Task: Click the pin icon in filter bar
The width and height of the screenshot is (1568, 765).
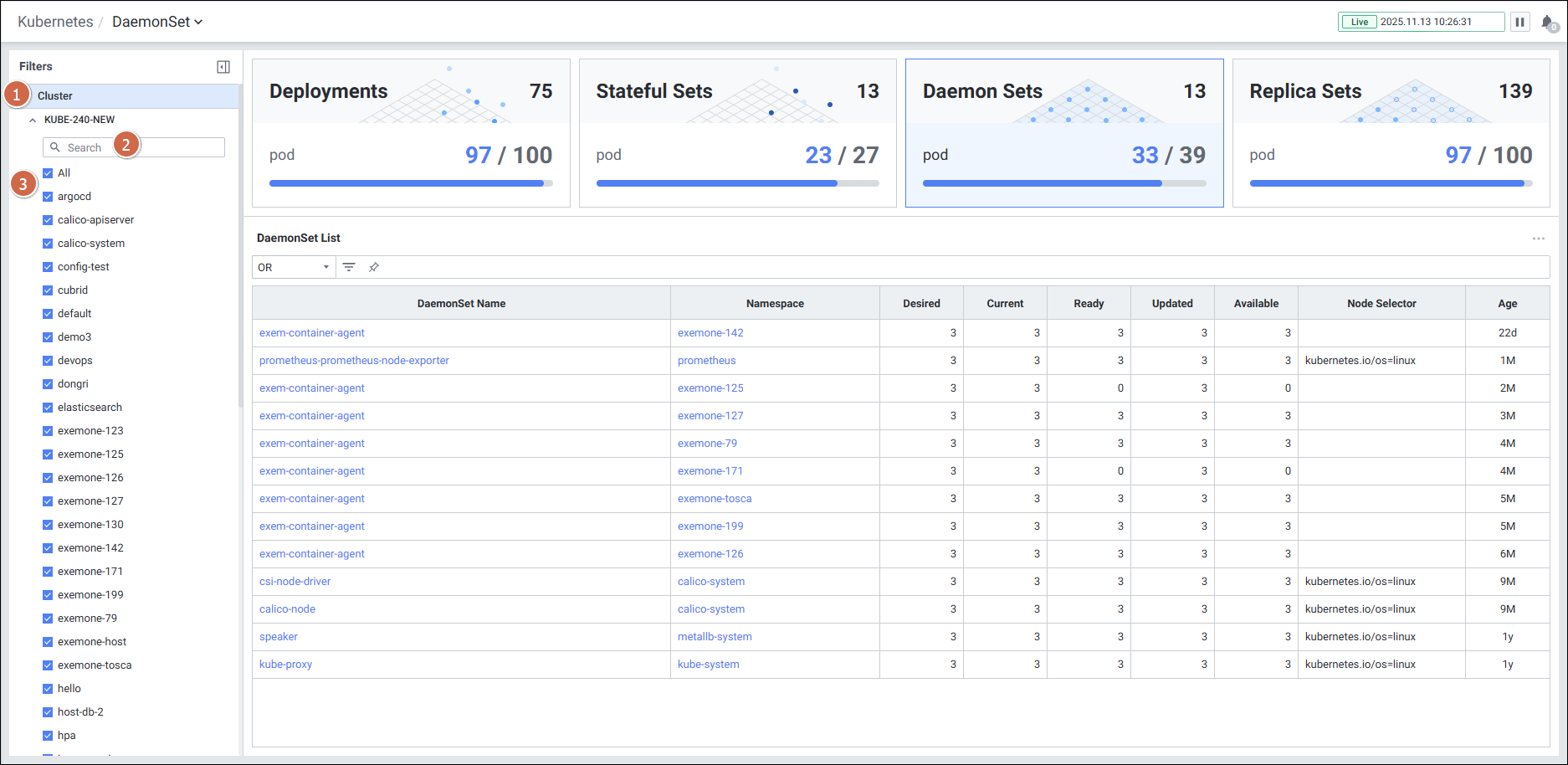Action: point(374,267)
